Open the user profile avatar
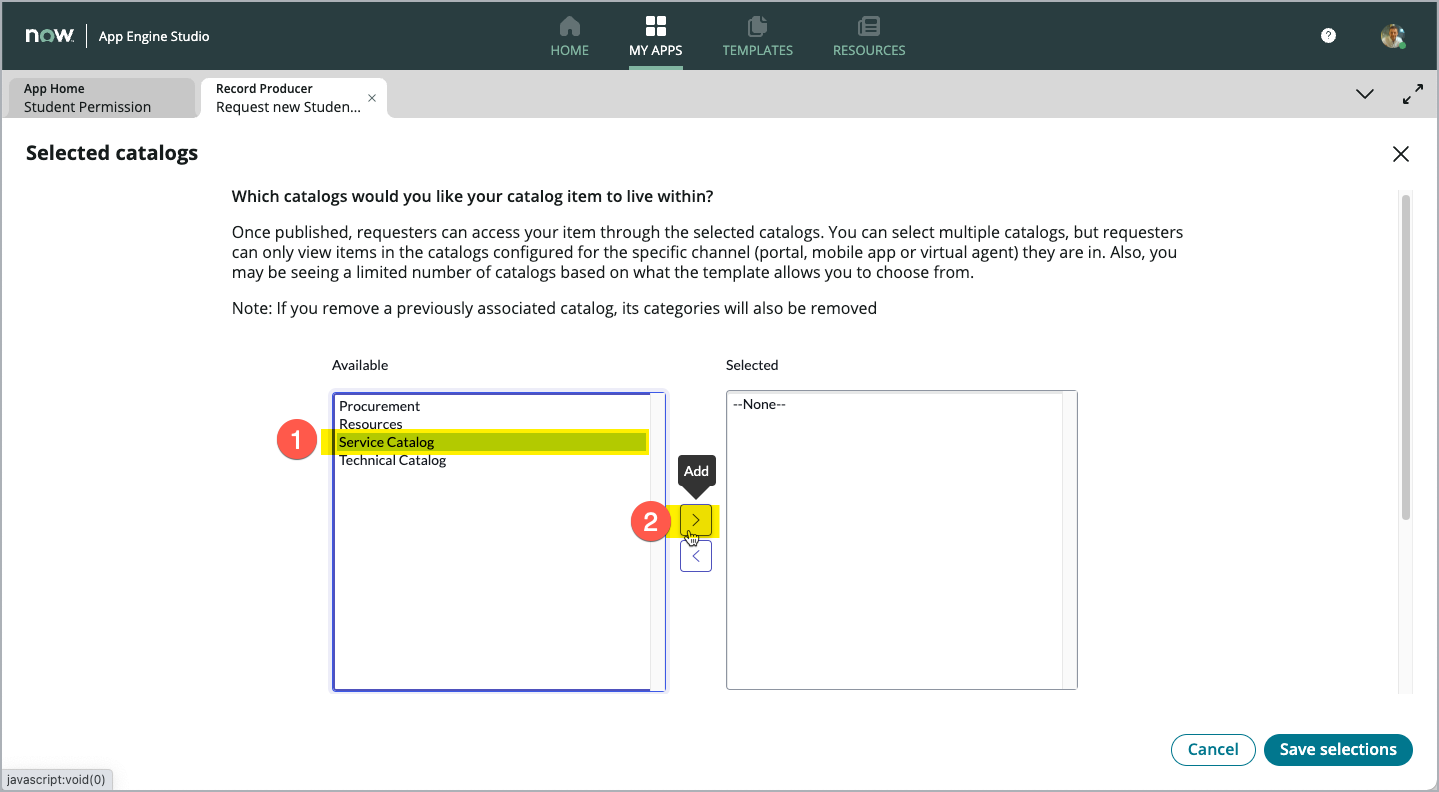The width and height of the screenshot is (1439, 792). (x=1393, y=36)
